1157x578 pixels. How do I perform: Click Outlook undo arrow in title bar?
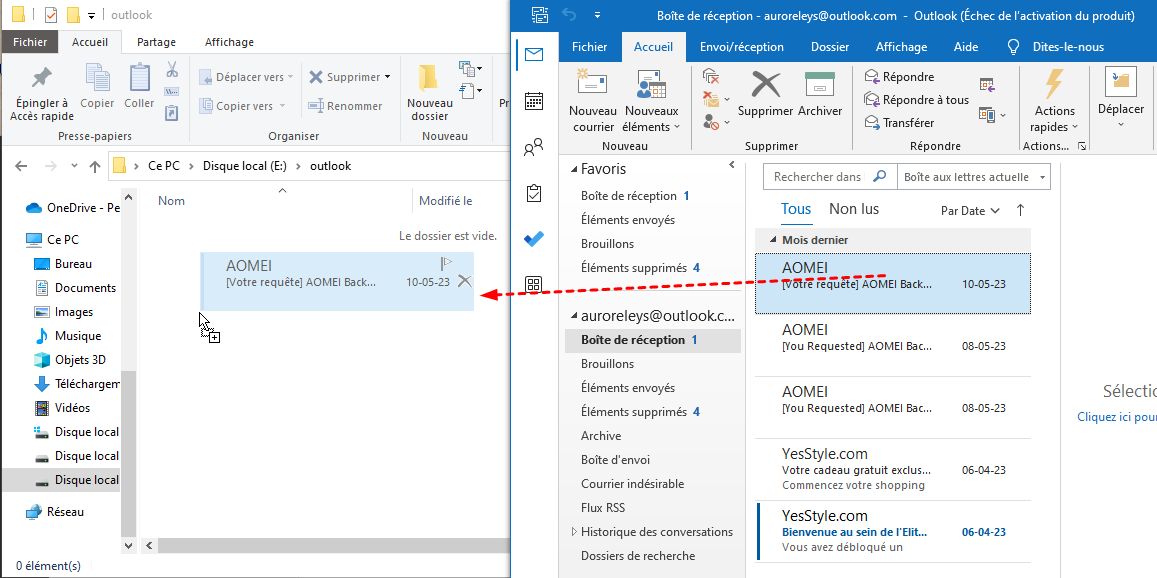click(x=570, y=15)
